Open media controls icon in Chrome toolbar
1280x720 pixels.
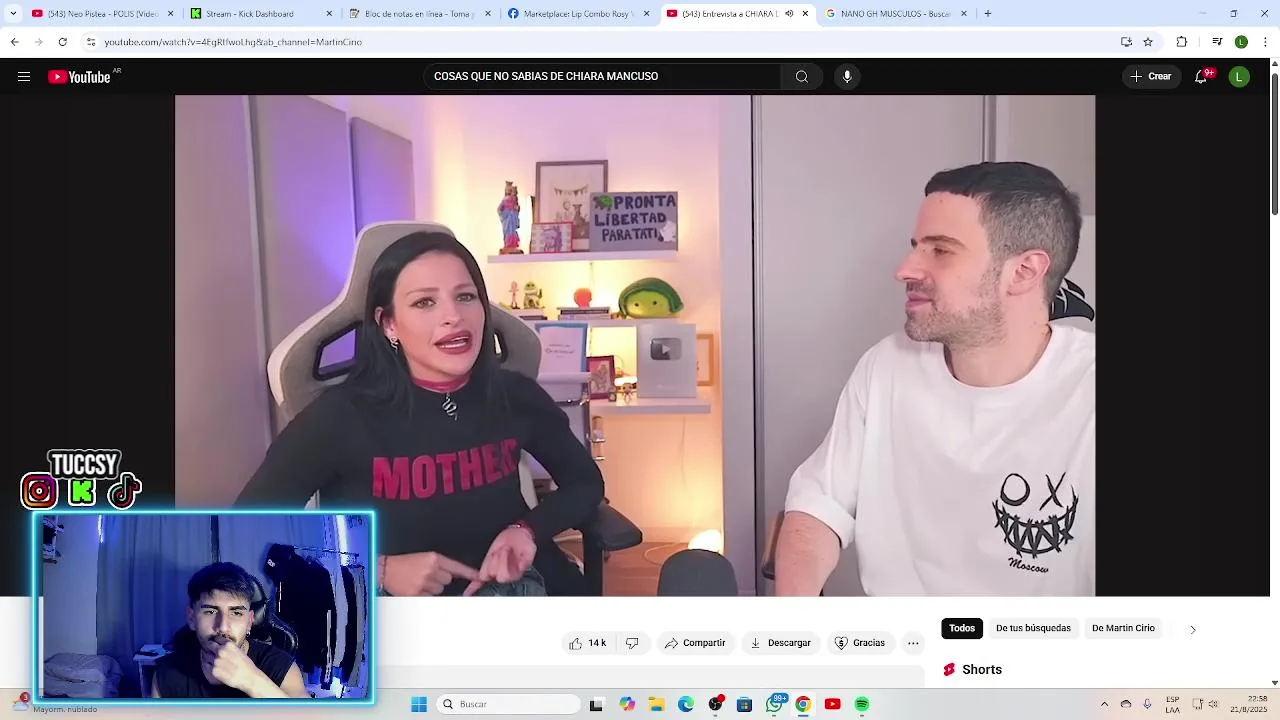click(1217, 42)
